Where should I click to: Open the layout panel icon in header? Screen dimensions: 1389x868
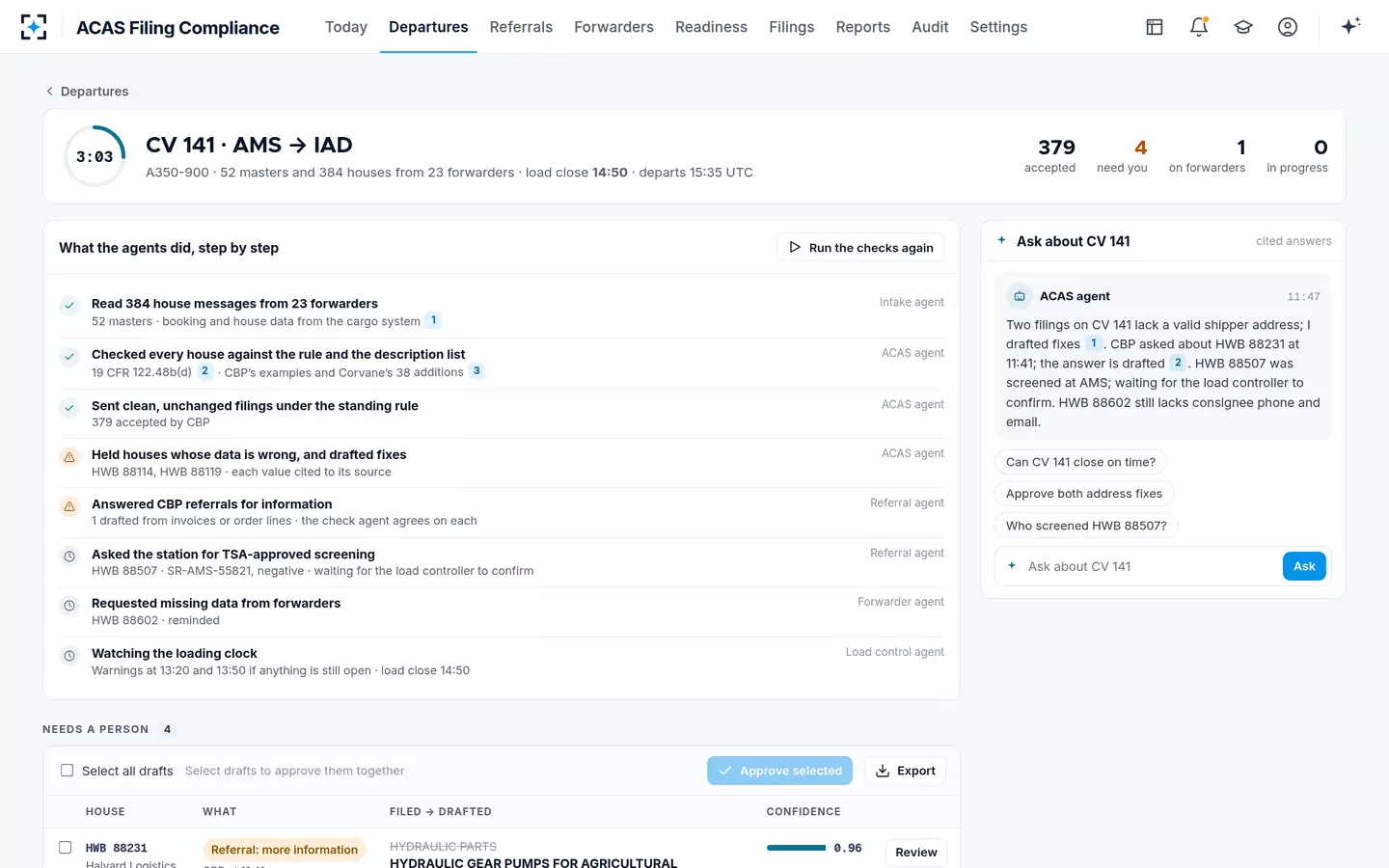(1155, 27)
